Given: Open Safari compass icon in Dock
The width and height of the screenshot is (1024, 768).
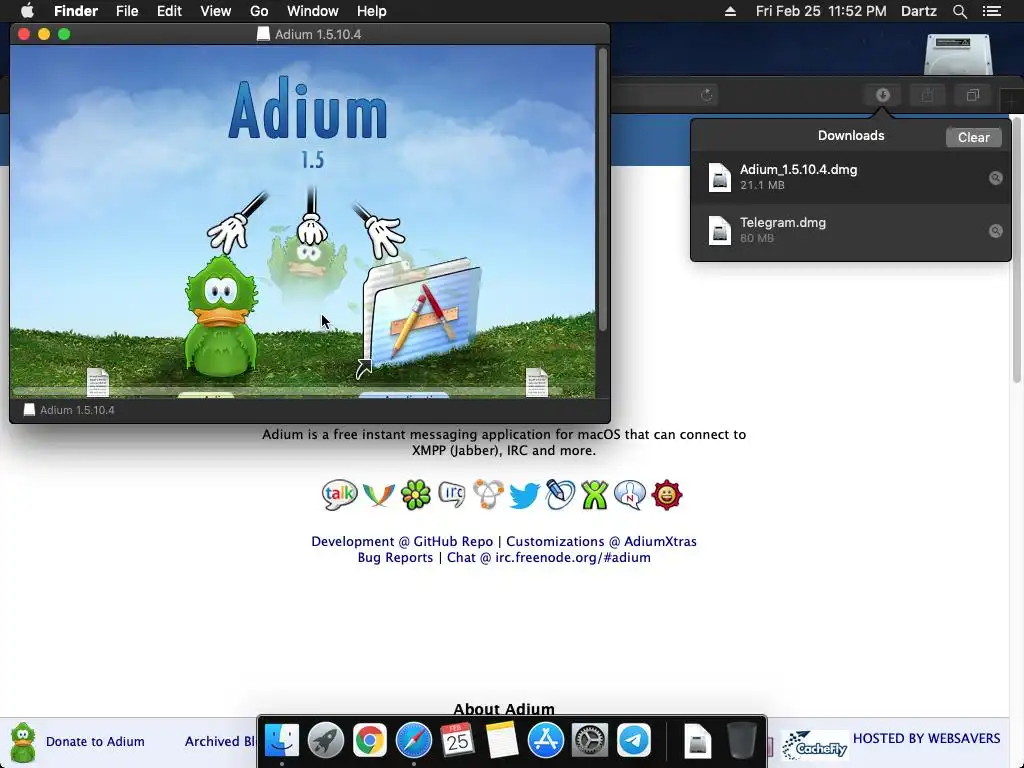Looking at the screenshot, I should pyautogui.click(x=413, y=740).
